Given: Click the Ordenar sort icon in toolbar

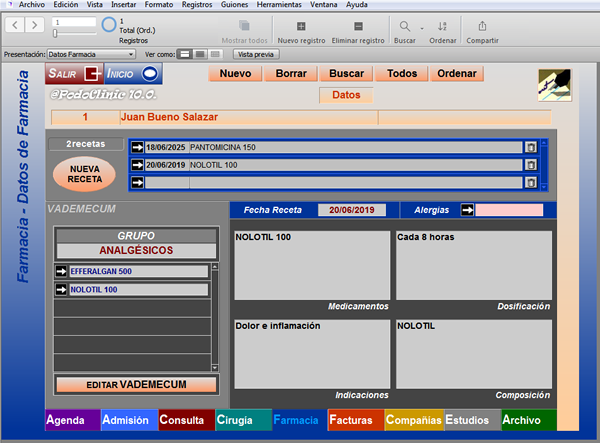Looking at the screenshot, I should click(x=442, y=26).
